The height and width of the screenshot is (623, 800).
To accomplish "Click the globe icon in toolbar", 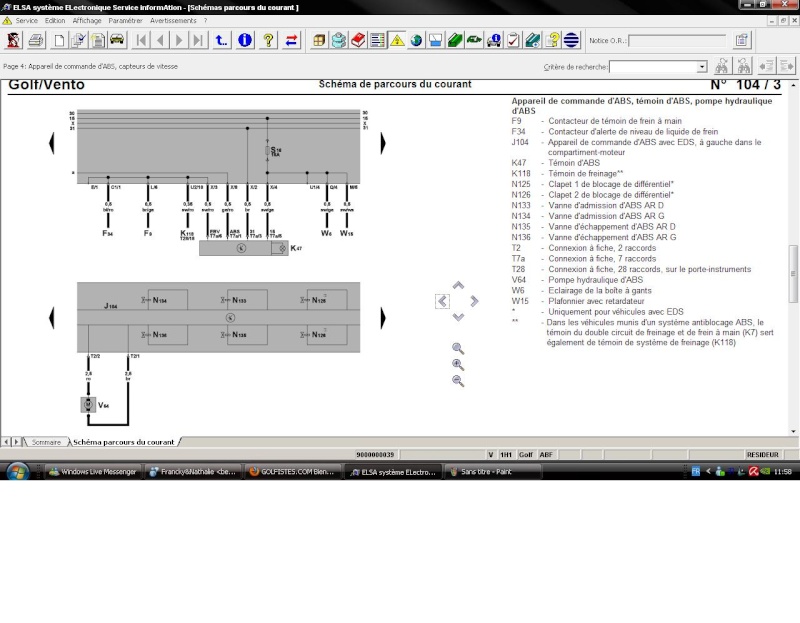I will [x=416, y=40].
